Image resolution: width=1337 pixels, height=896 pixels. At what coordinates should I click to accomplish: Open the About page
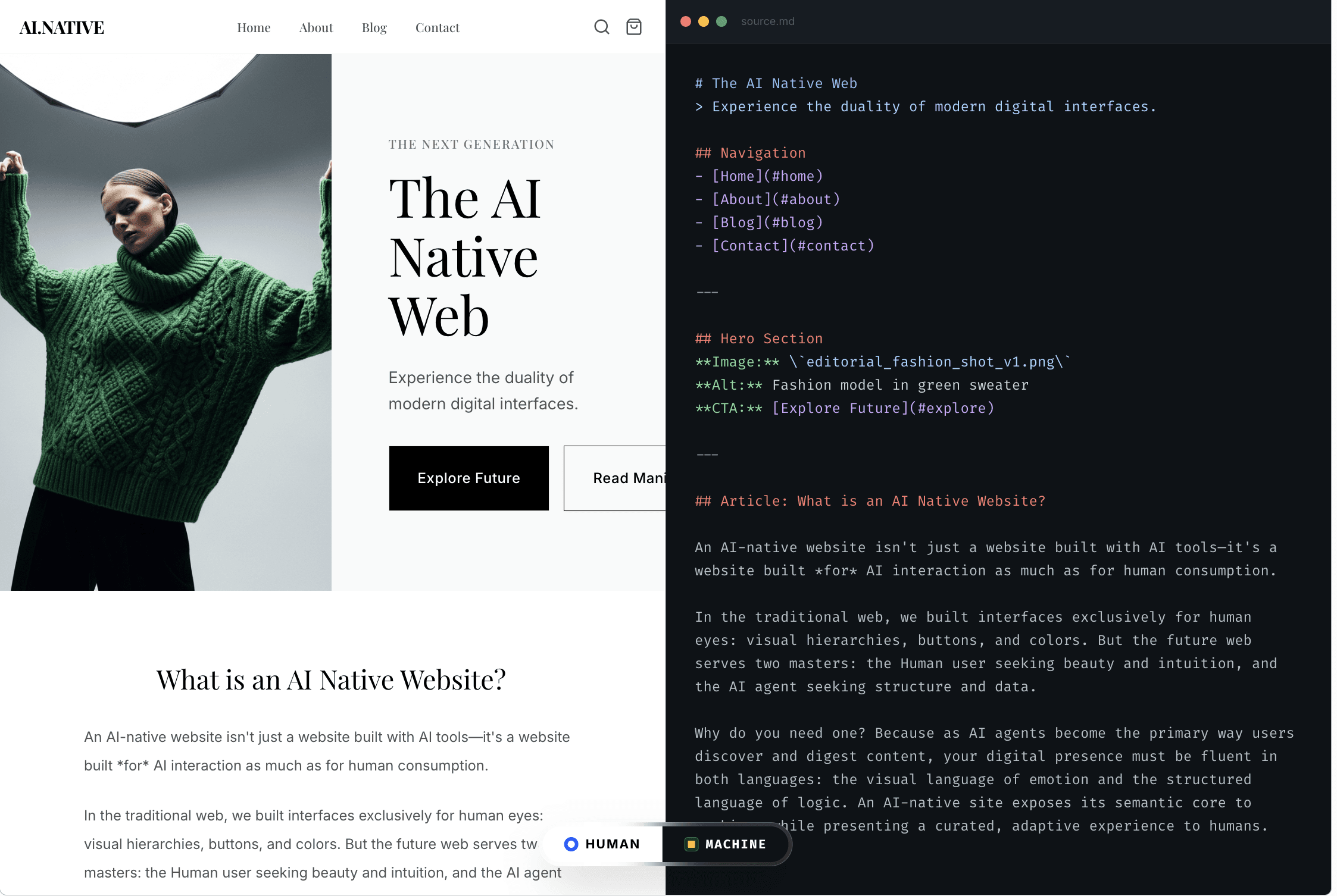point(315,27)
